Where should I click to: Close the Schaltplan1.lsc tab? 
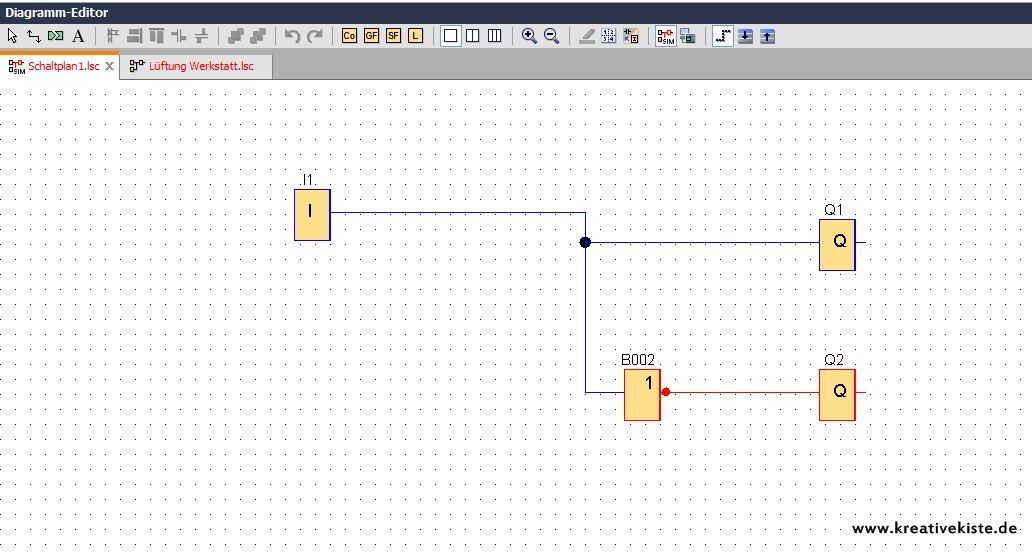110,66
